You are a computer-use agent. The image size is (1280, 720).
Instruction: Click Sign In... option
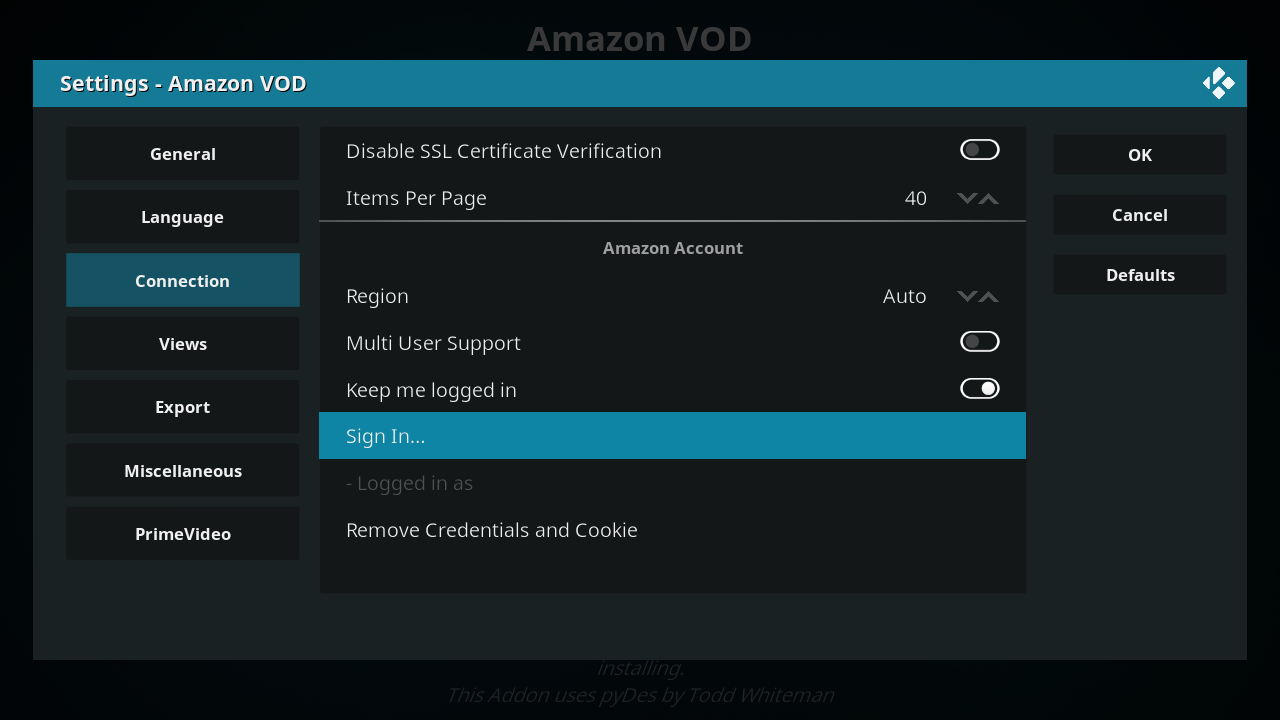[672, 436]
